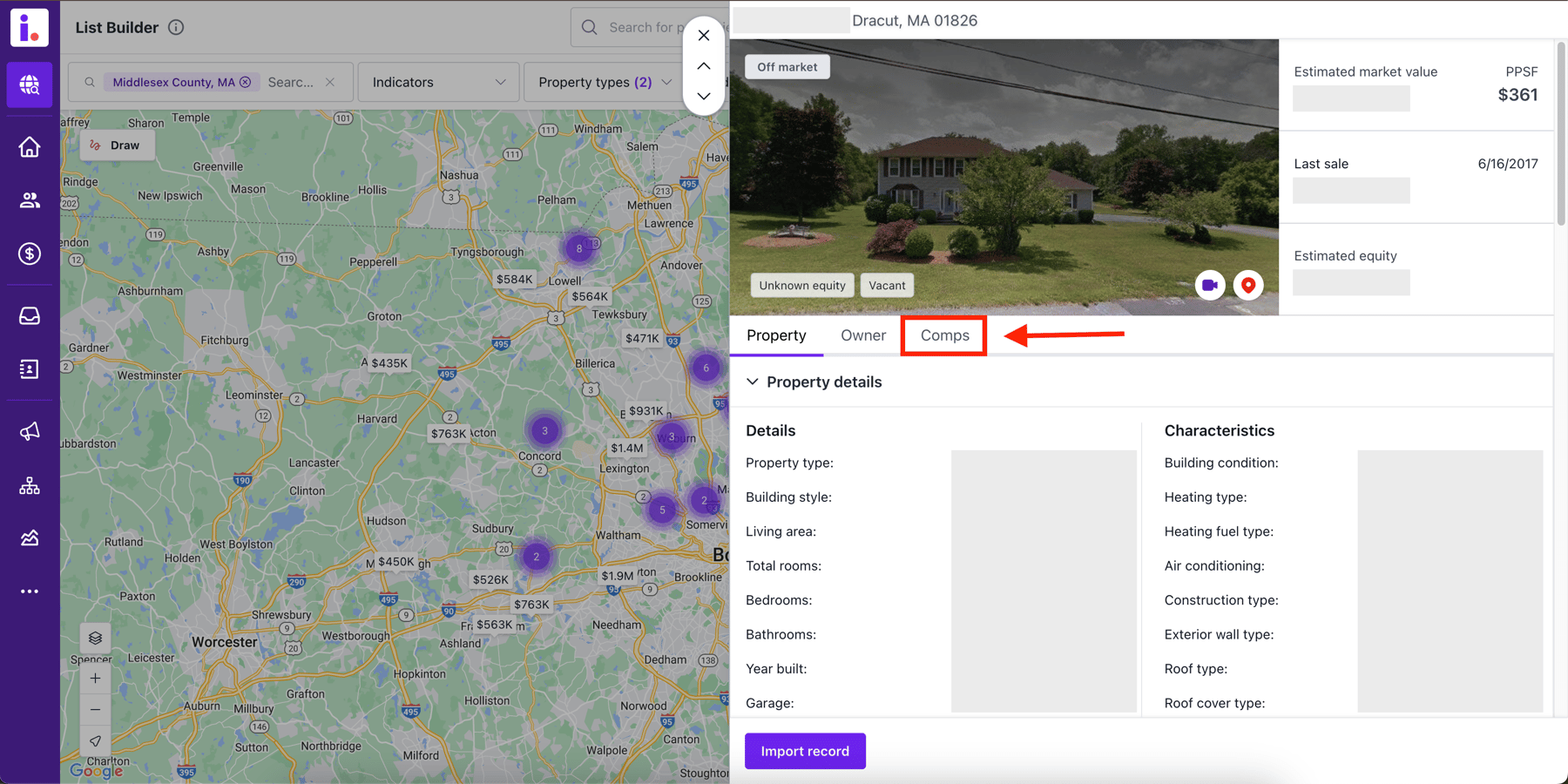Open the three-dots More menu in sidebar
Viewport: 1568px width, 784px height.
coord(30,591)
